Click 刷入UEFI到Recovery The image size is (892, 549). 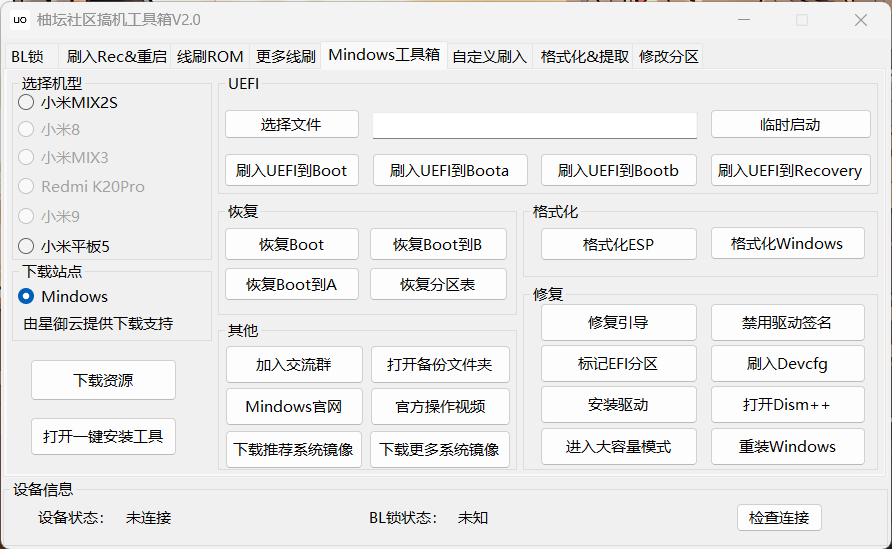pos(790,170)
